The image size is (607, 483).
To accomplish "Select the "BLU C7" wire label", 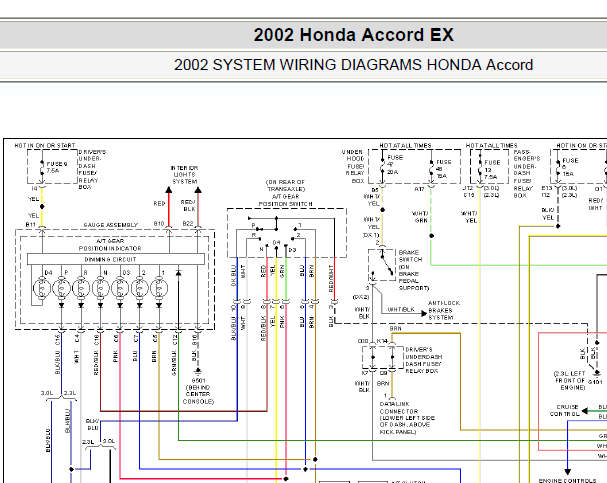I will [x=135, y=348].
